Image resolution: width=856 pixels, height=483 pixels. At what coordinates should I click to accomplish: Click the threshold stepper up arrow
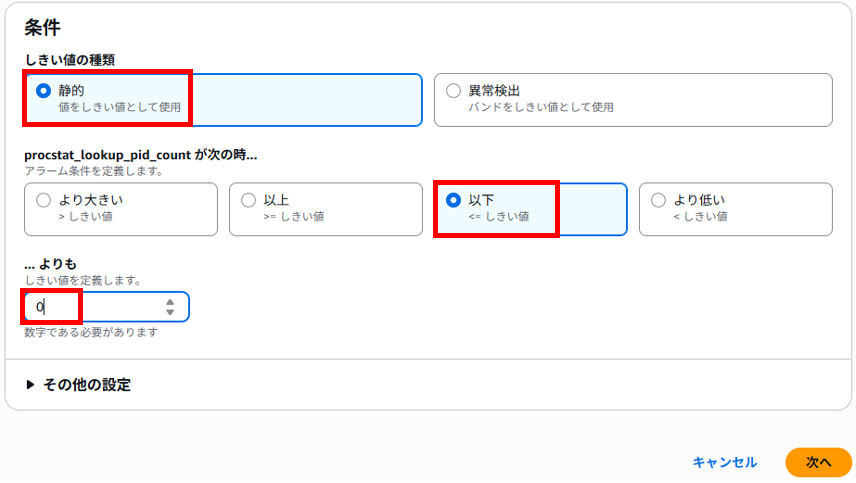click(x=170, y=302)
